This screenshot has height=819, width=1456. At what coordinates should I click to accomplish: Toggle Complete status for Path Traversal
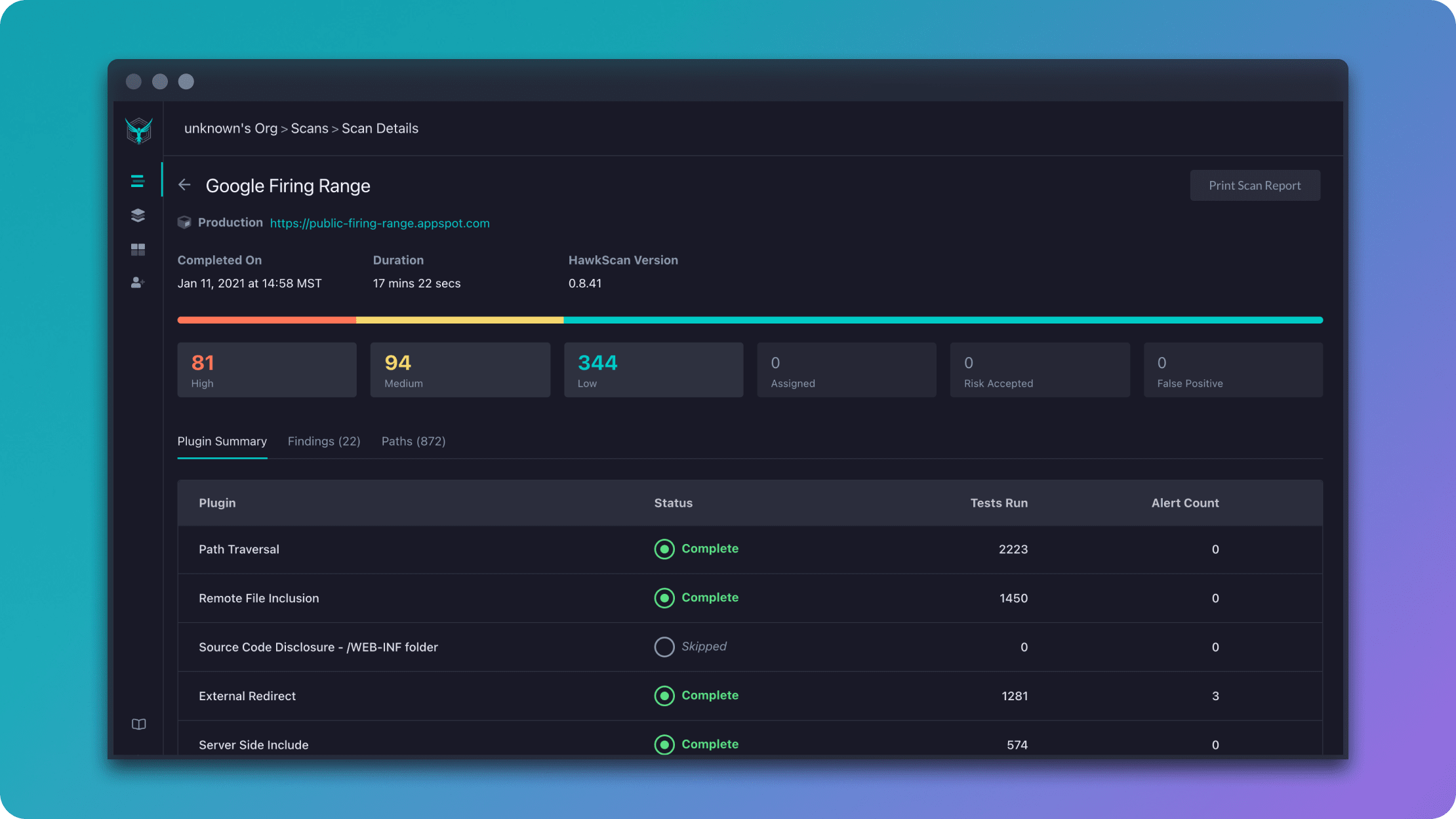(x=663, y=549)
